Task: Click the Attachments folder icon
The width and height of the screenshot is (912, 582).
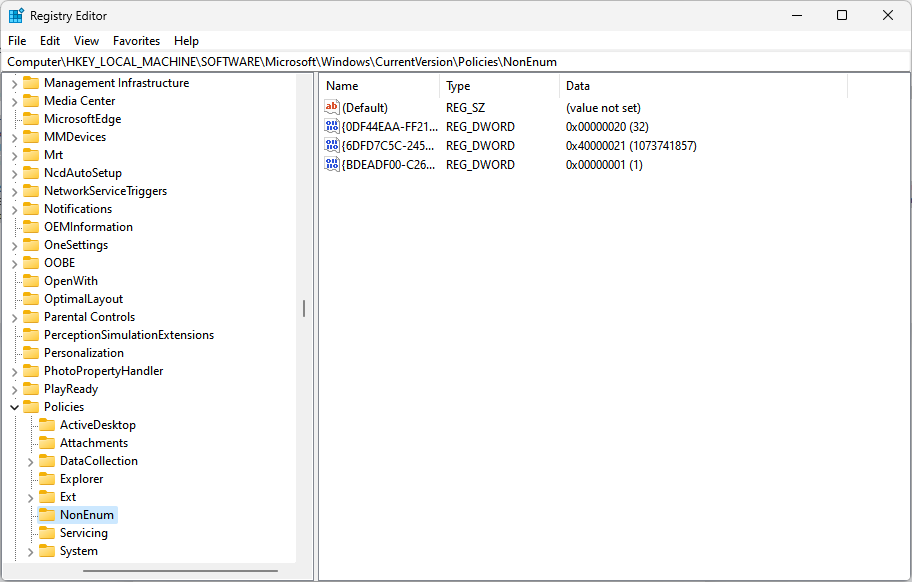Action: (47, 443)
